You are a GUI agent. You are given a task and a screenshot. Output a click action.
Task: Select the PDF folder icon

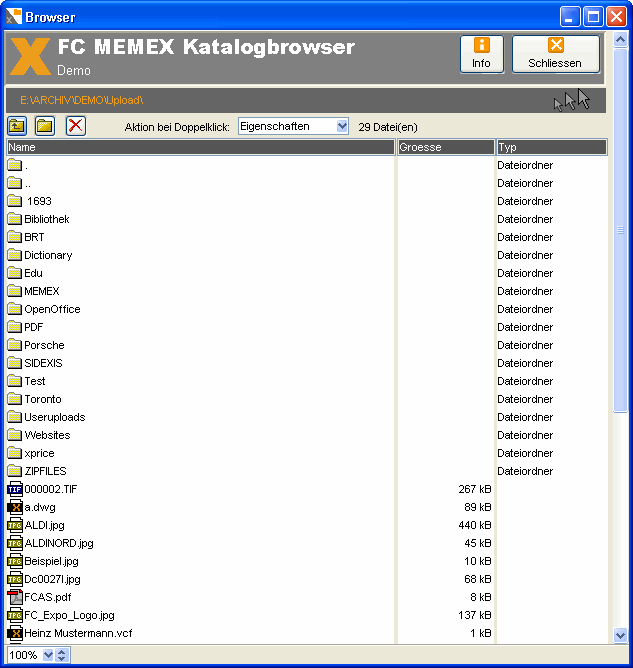tap(14, 327)
